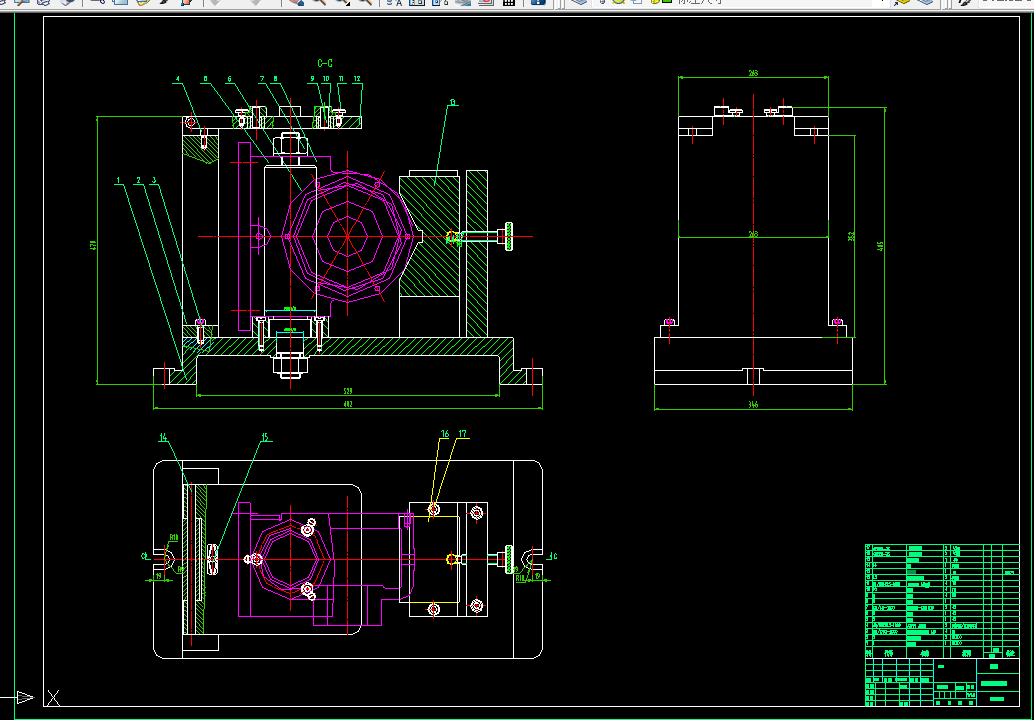Click the UCS X axis icon
Screen dimensions: 1034x720
pyautogui.click(x=53, y=698)
